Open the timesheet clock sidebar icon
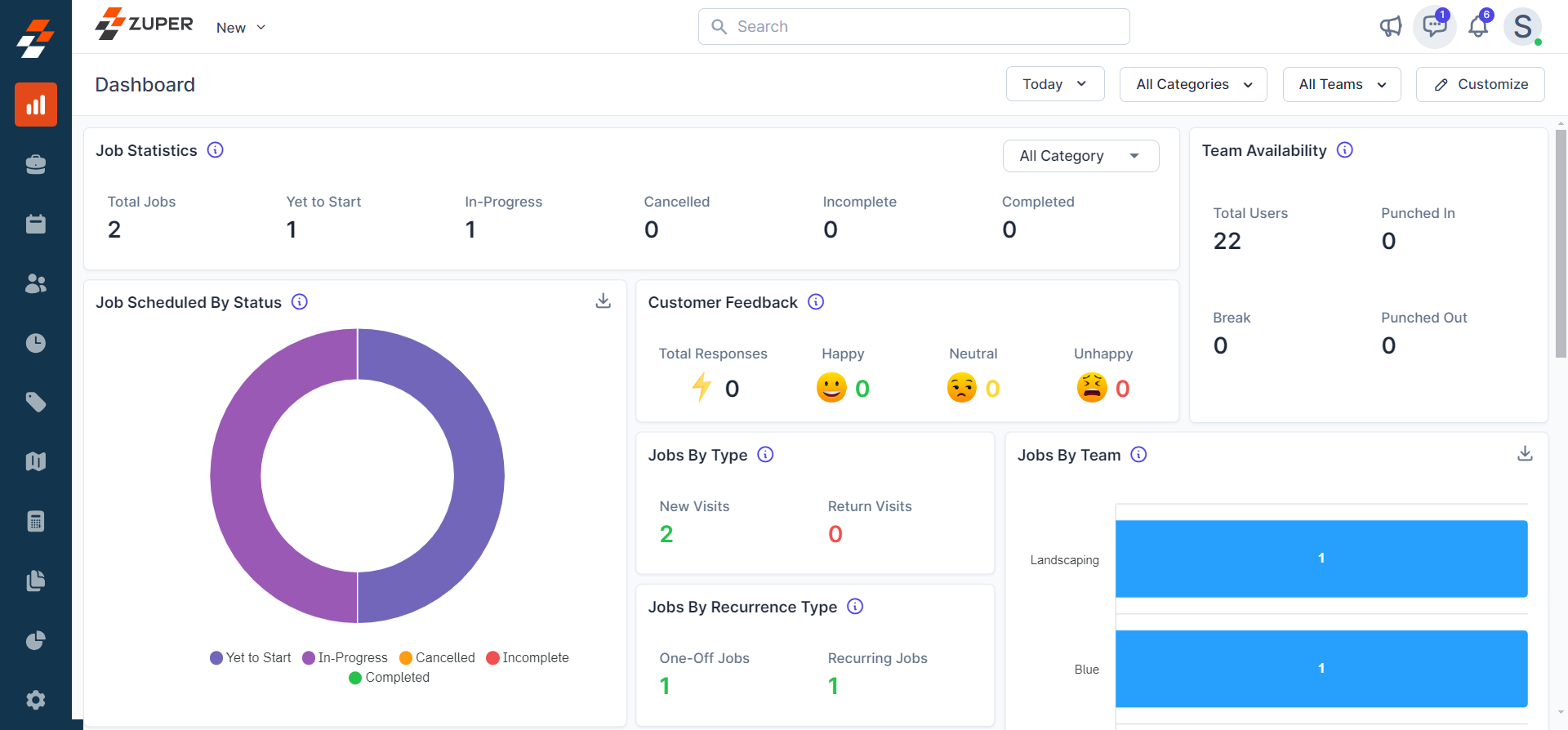 35,343
